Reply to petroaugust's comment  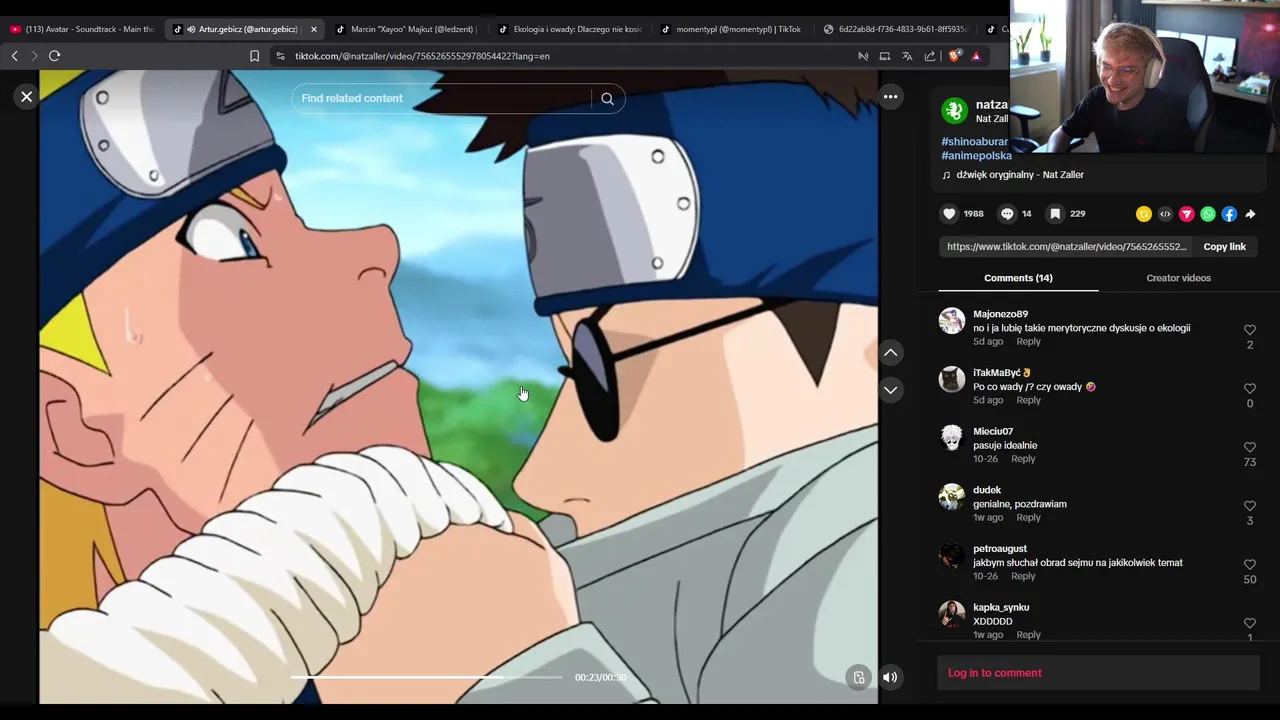tap(1023, 576)
